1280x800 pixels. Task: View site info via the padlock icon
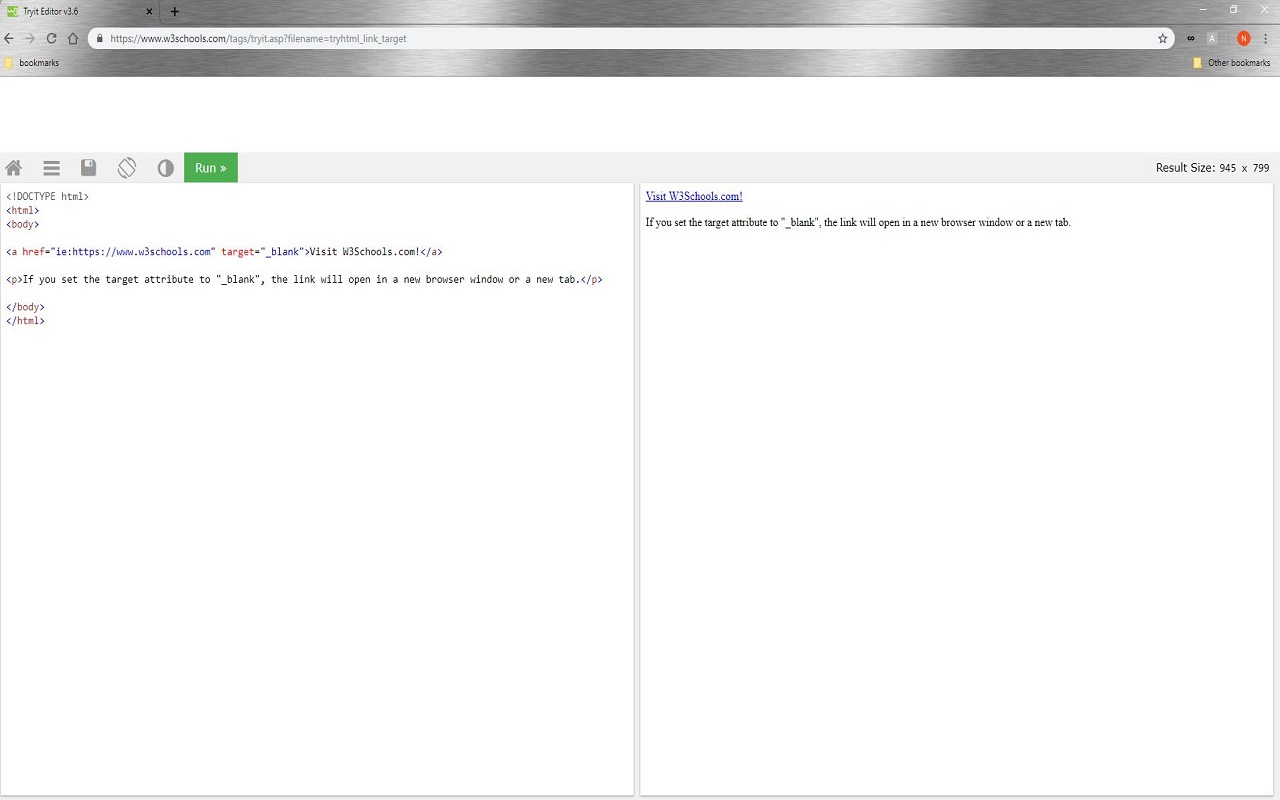tap(99, 38)
